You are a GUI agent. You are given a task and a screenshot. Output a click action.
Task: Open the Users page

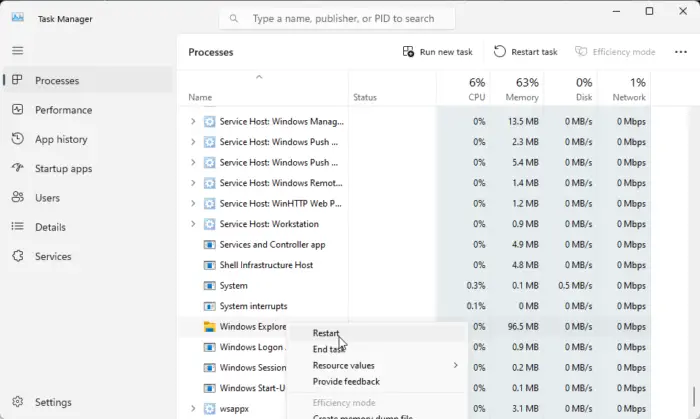[x=88, y=198]
